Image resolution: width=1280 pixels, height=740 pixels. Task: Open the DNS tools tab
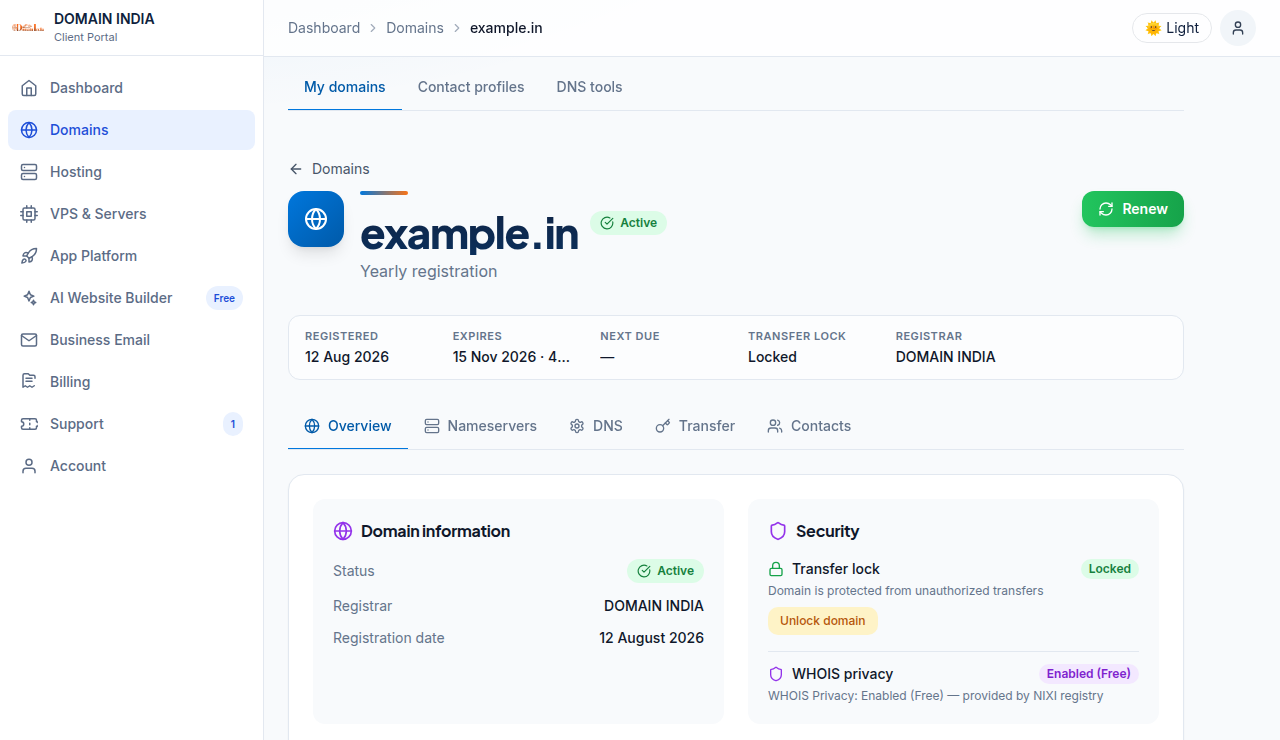[589, 87]
